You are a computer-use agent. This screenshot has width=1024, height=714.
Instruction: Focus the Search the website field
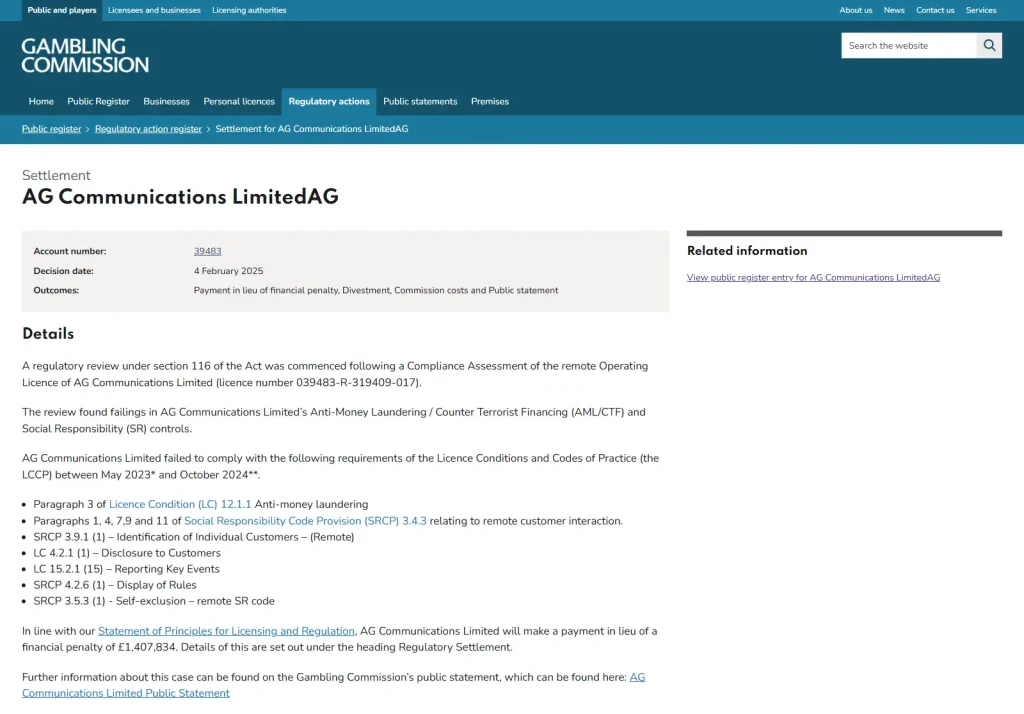coord(909,46)
